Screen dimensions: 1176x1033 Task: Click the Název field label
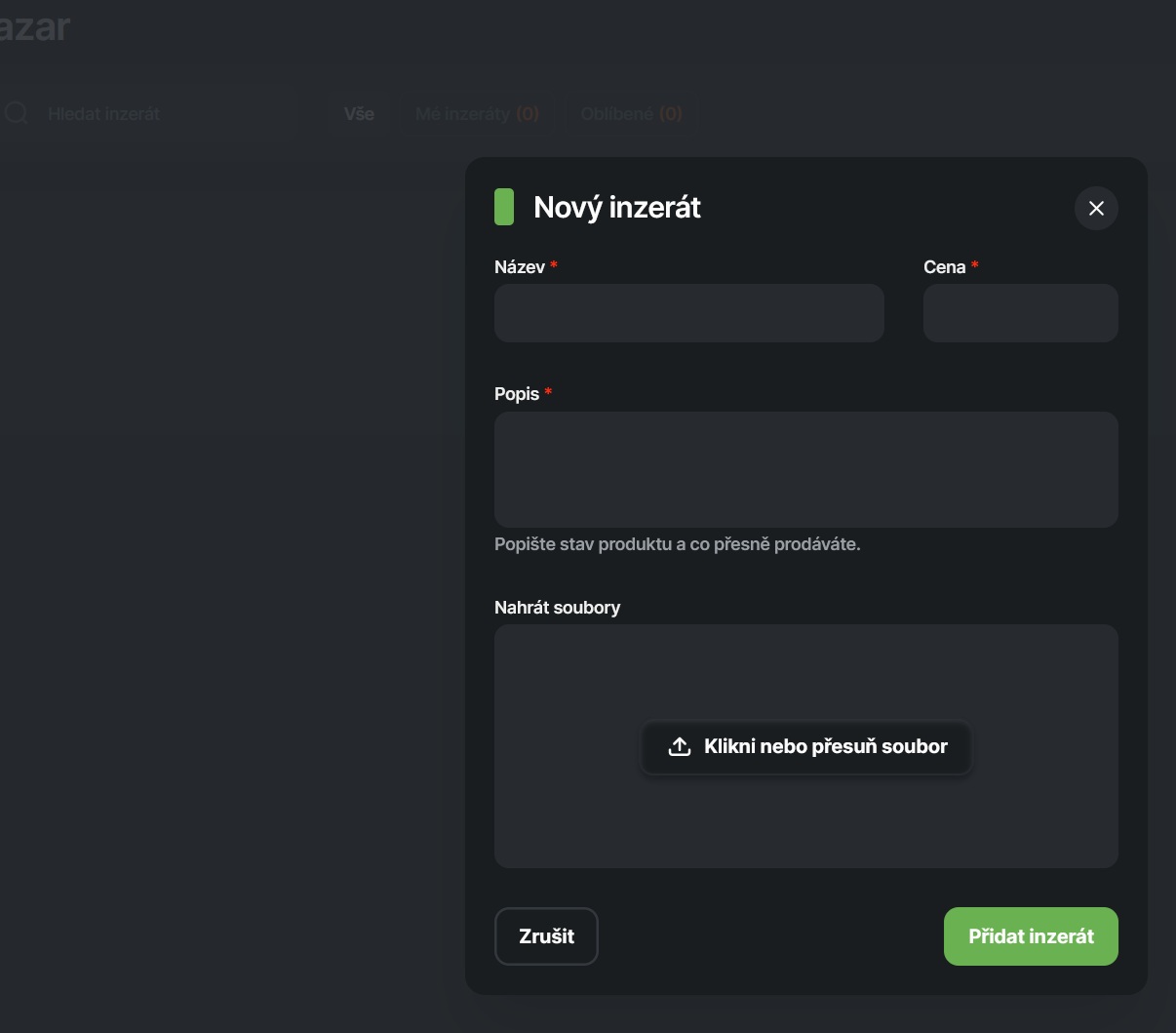point(520,267)
